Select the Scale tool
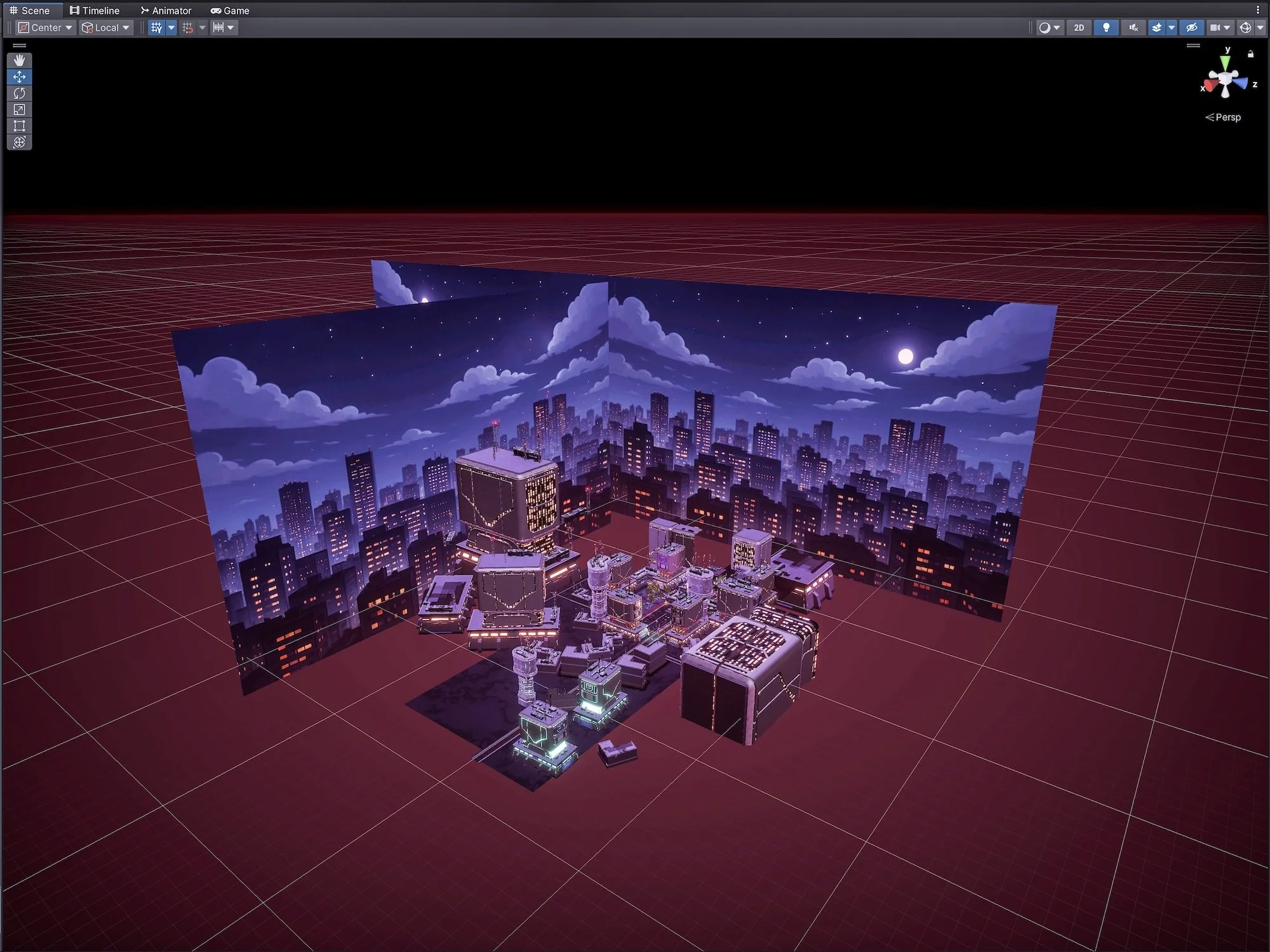Viewport: 1270px width, 952px height. 19,110
